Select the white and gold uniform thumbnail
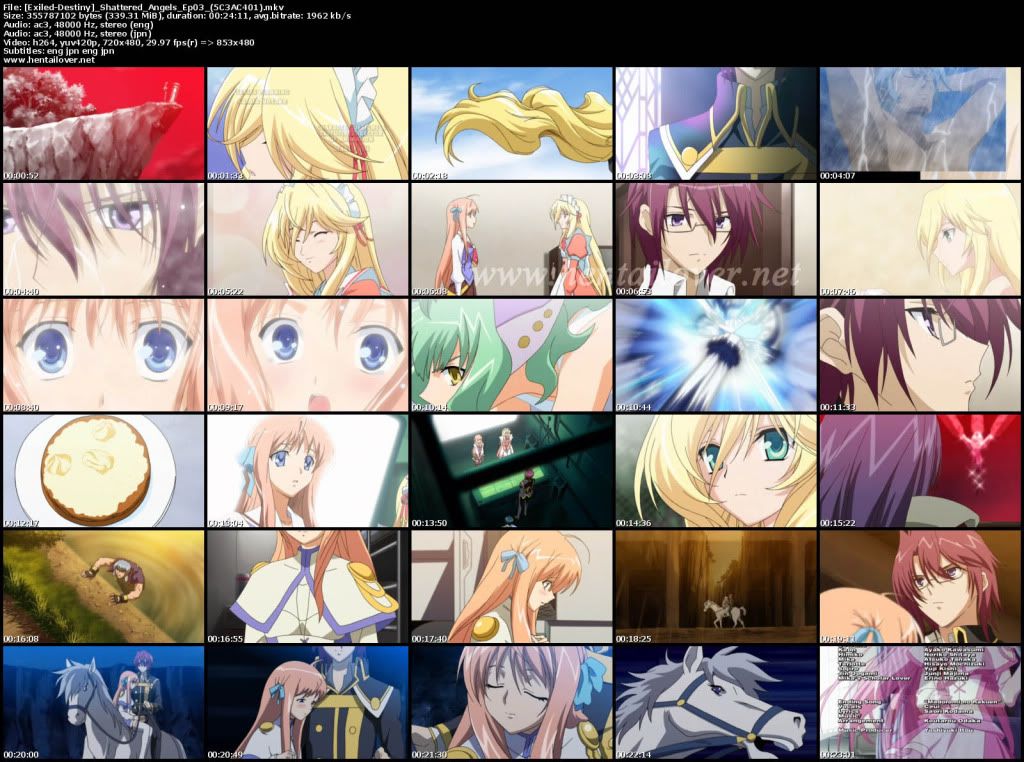The image size is (1024, 762). tap(306, 586)
